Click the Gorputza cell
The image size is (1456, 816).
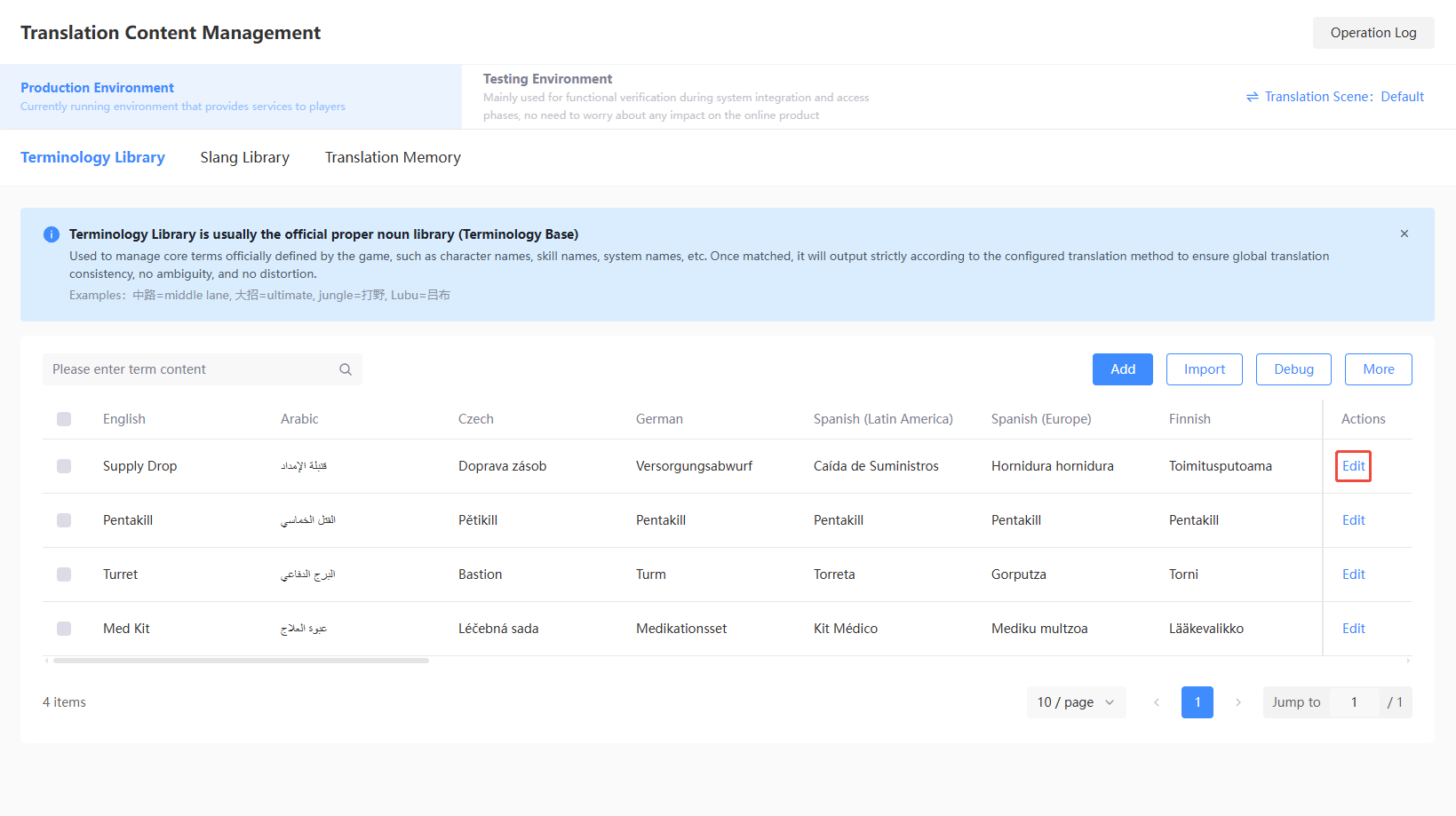click(x=1019, y=574)
